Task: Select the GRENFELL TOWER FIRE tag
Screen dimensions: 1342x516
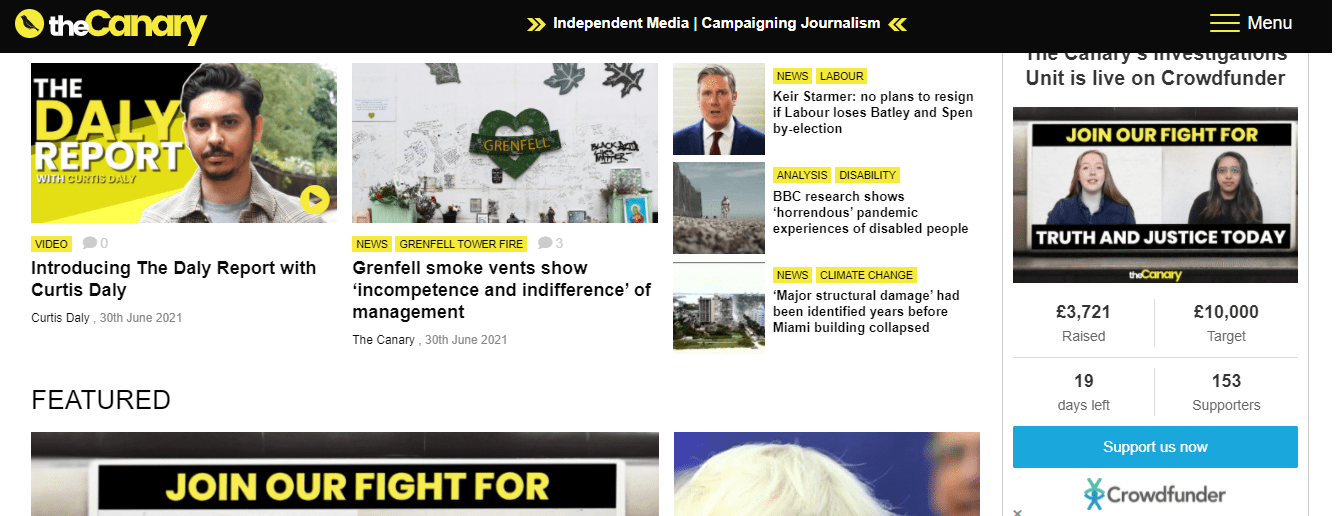Action: click(x=461, y=244)
